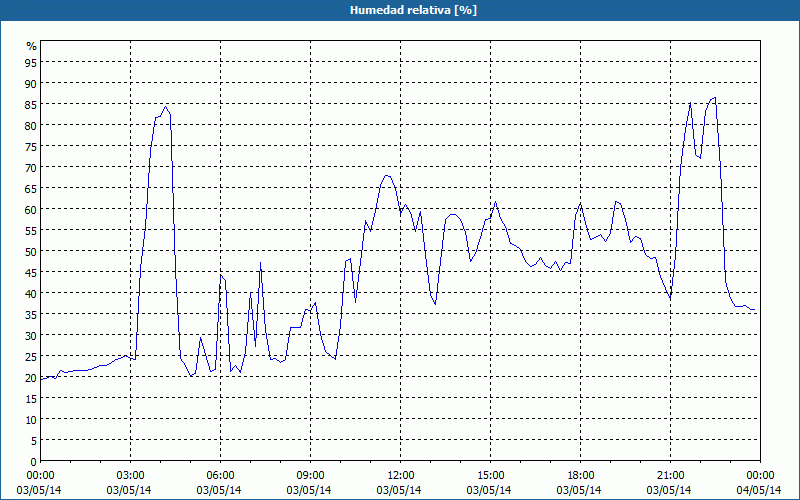This screenshot has height=500, width=800.
Task: Pick the 30 label on the humidity axis
Action: pyautogui.click(x=31, y=335)
